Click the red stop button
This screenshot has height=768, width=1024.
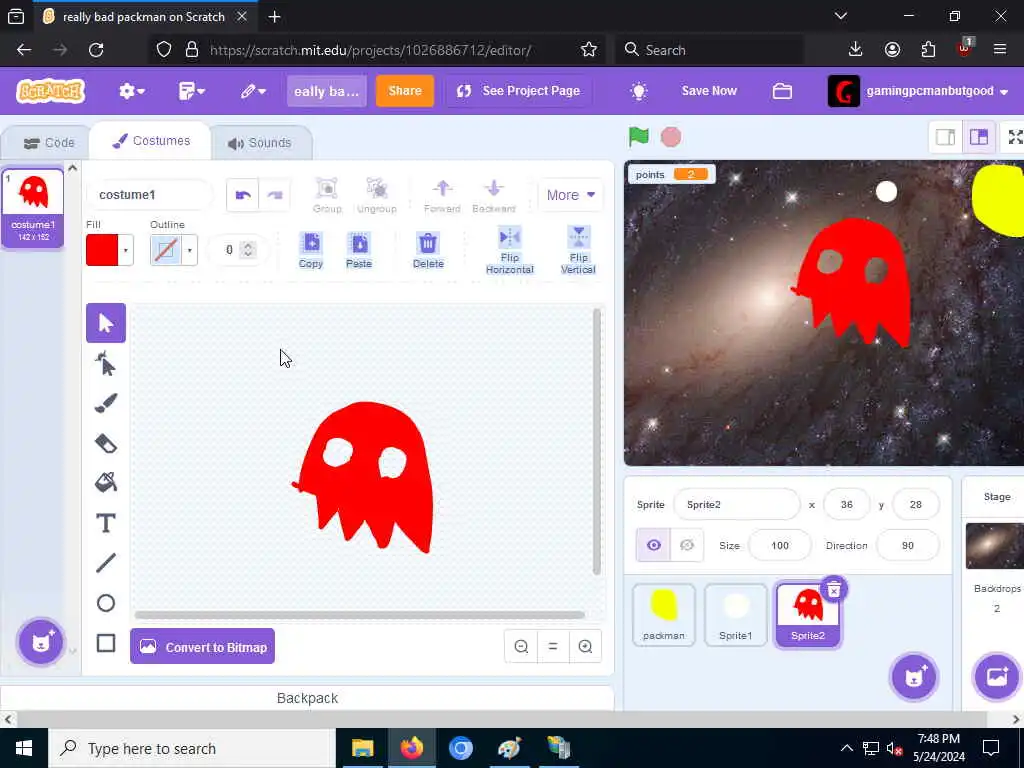point(671,136)
